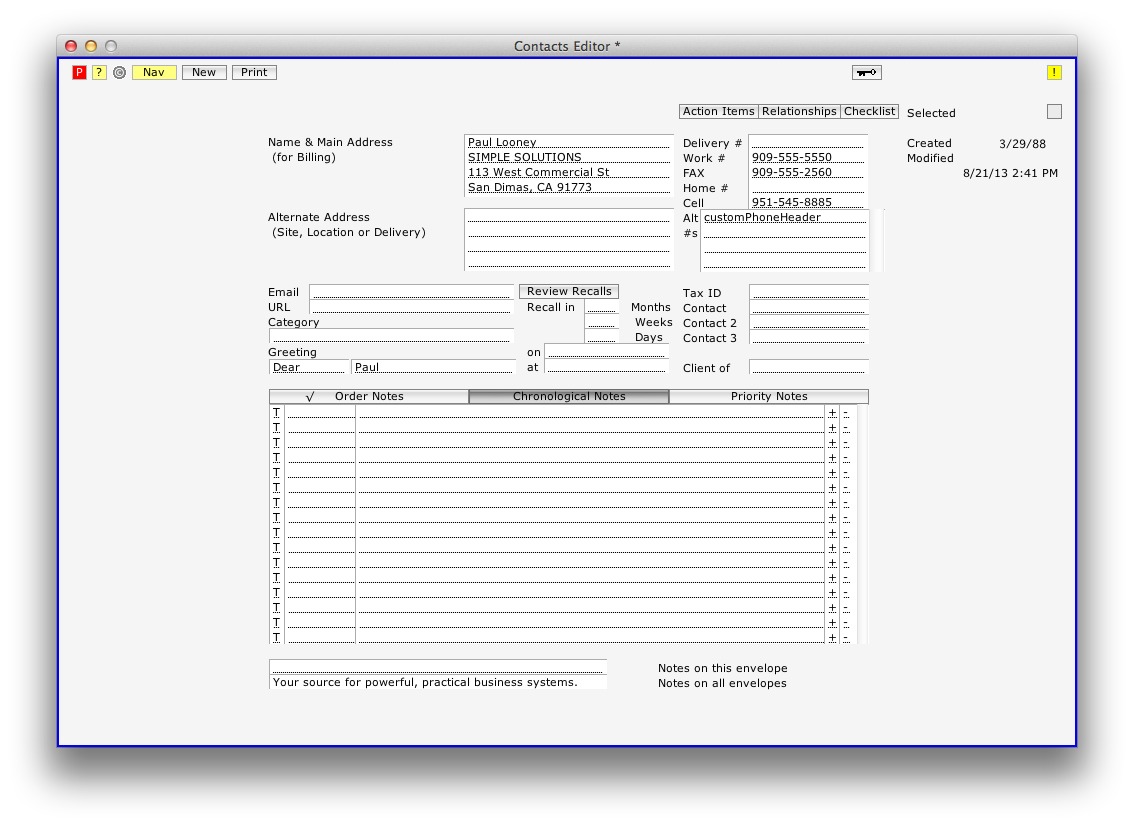The width and height of the screenshot is (1134, 826).
Task: Click the Contact field below Tax ID
Action: (808, 307)
